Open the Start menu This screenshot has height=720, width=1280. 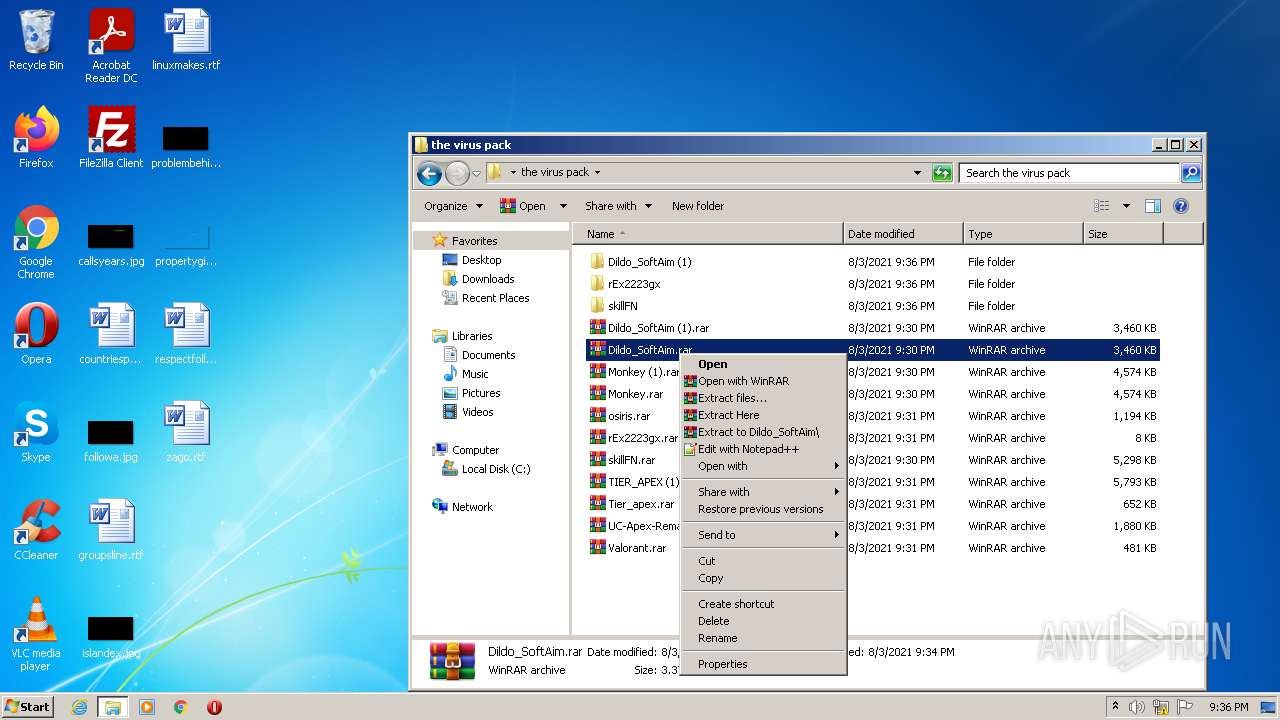(27, 707)
